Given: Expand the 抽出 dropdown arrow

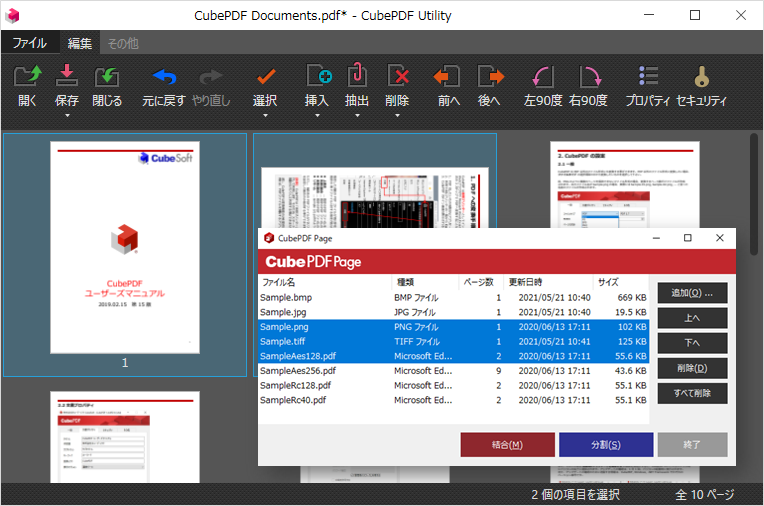Looking at the screenshot, I should (x=357, y=116).
